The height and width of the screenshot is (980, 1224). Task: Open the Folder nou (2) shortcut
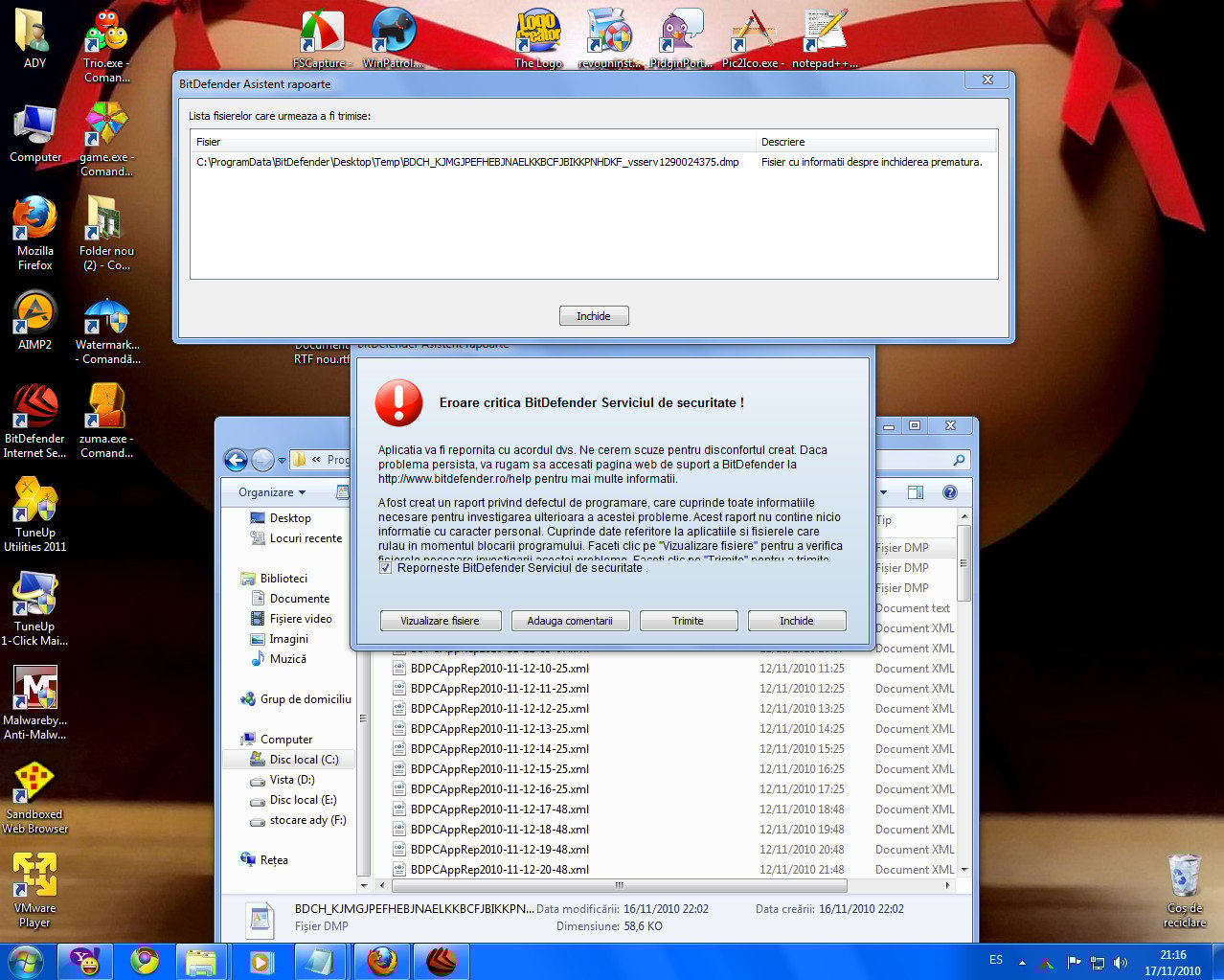pyautogui.click(x=106, y=234)
